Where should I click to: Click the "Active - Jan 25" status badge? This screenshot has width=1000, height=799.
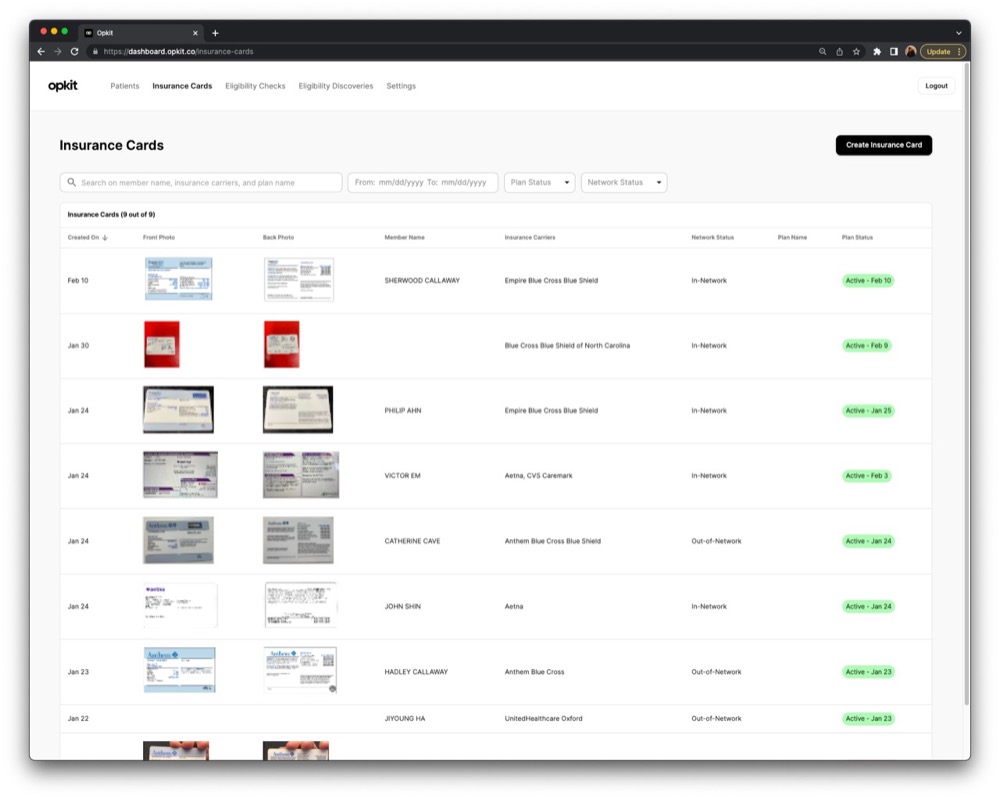(x=868, y=411)
